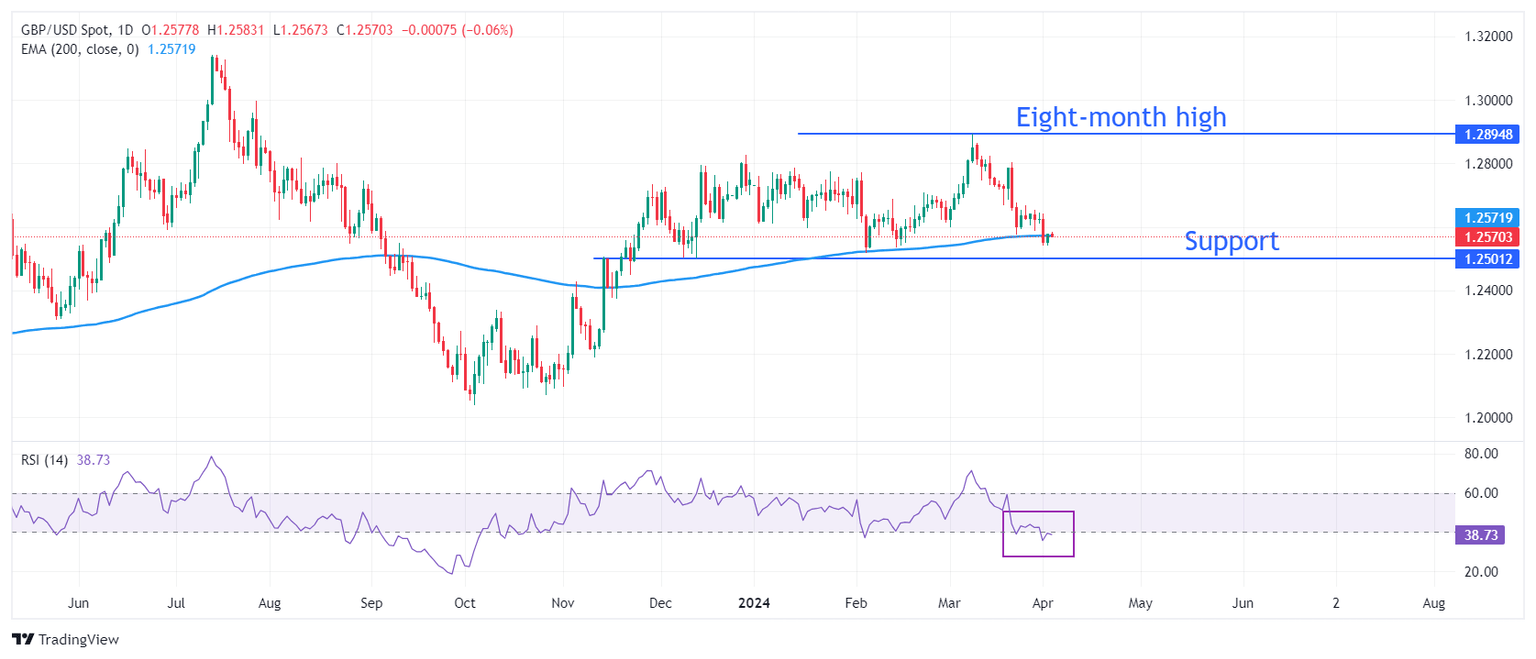Viewport: 1536px width, 659px height.
Task: Click the Support trendline label
Action: [x=1231, y=241]
